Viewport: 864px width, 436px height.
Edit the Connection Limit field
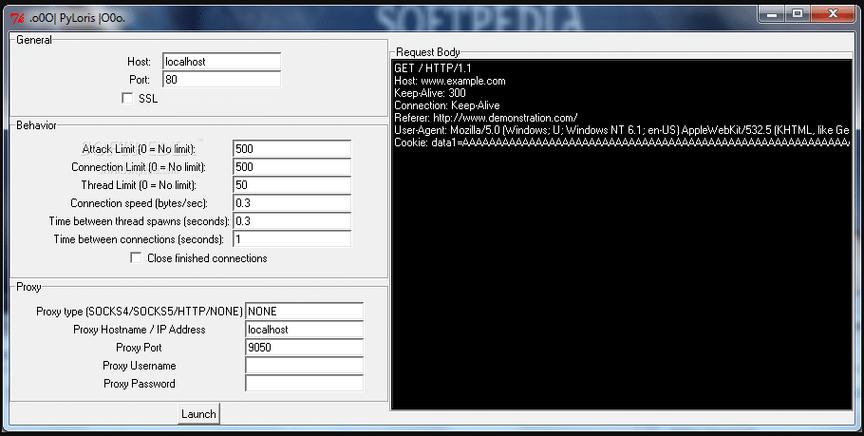(291, 167)
